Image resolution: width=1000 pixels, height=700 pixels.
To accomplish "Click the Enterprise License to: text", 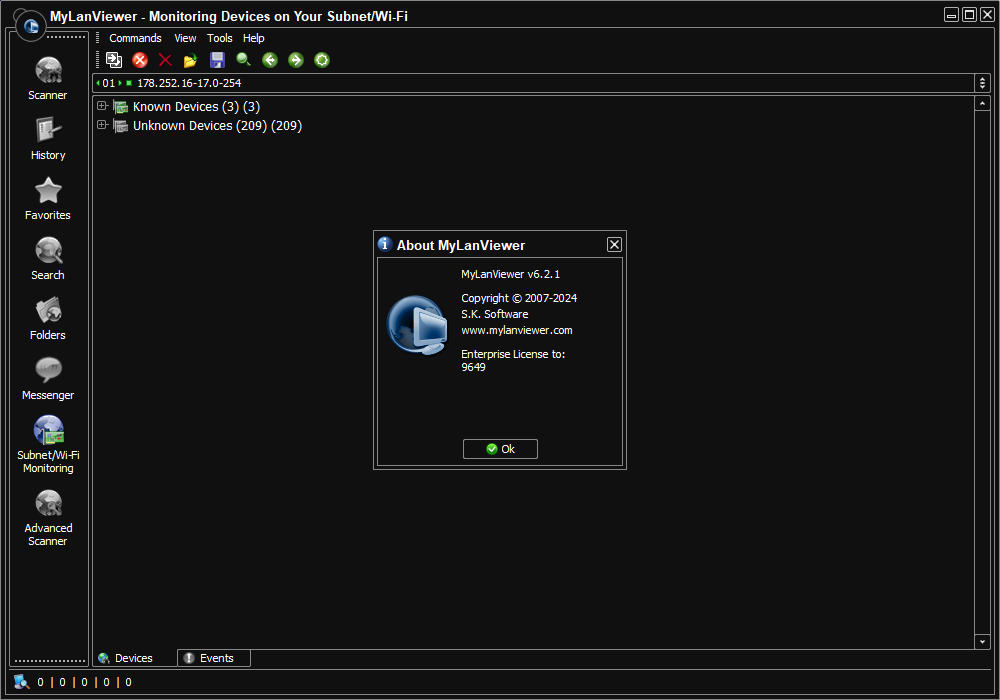I will [513, 354].
